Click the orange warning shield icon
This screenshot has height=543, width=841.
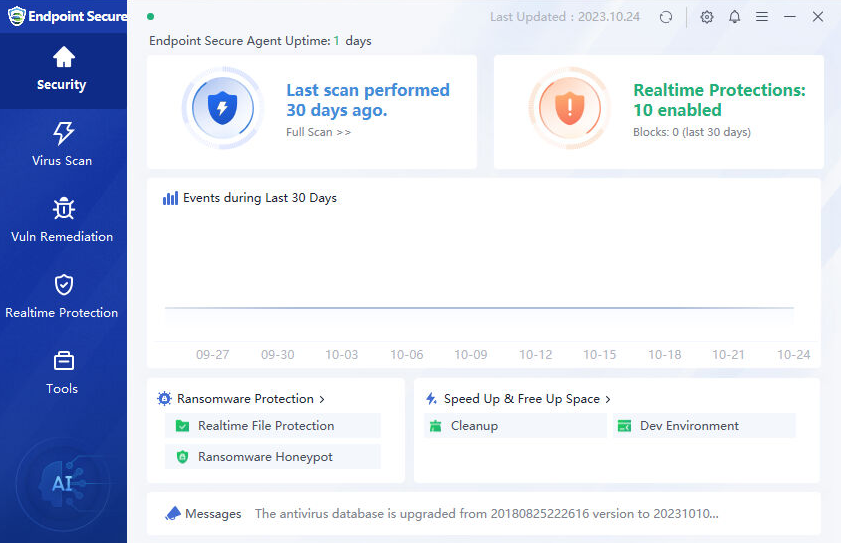point(569,108)
